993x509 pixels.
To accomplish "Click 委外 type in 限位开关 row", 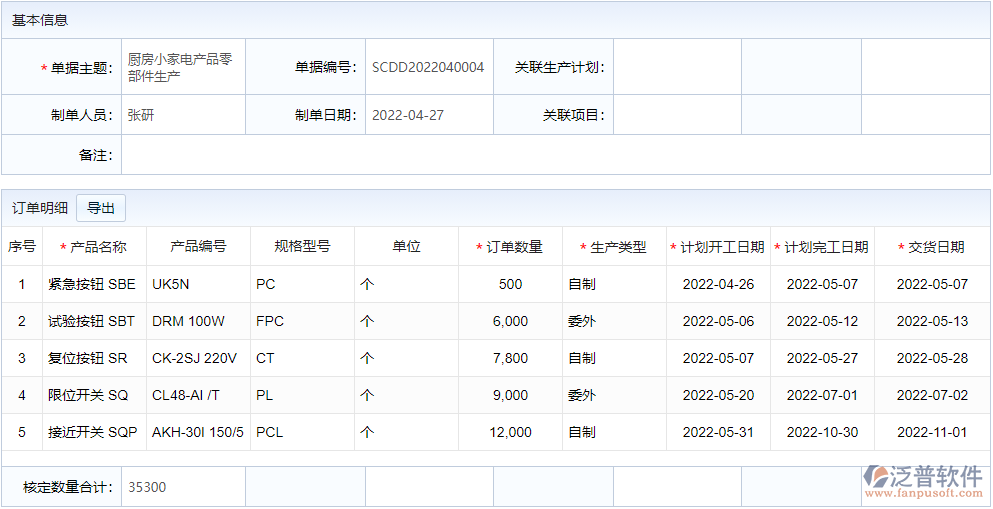I will [581, 396].
